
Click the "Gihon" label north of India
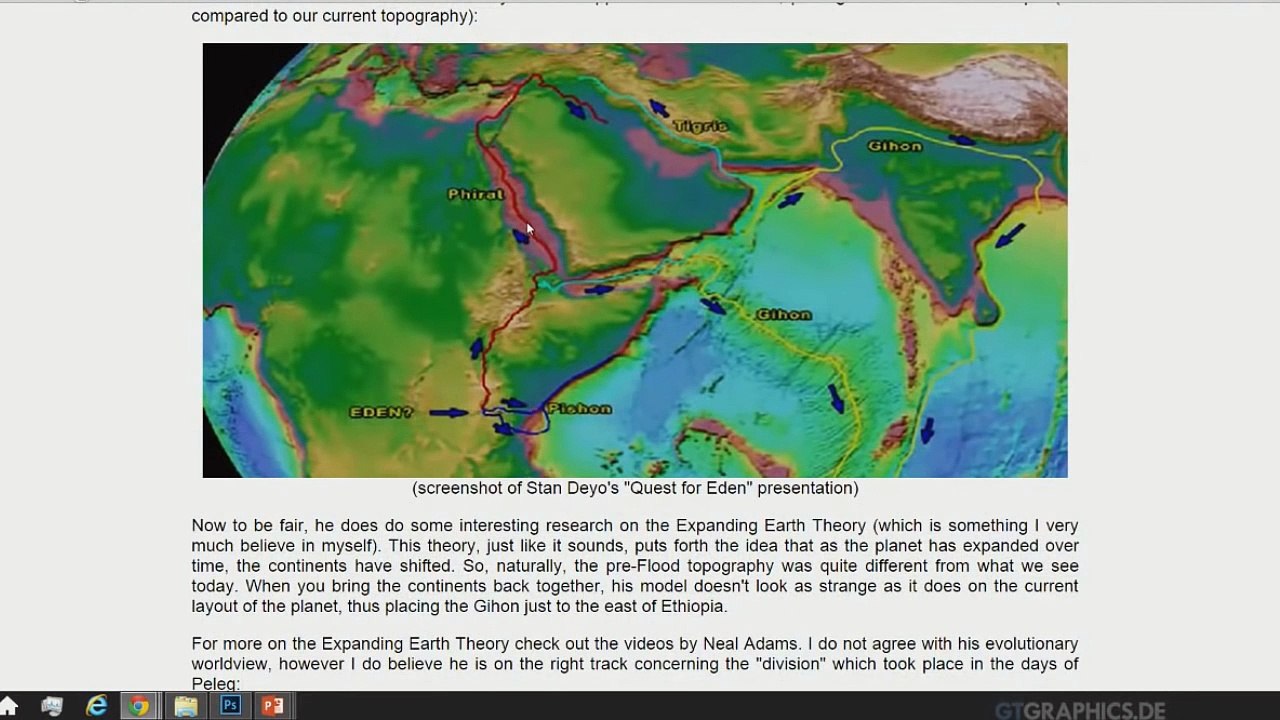pos(894,146)
